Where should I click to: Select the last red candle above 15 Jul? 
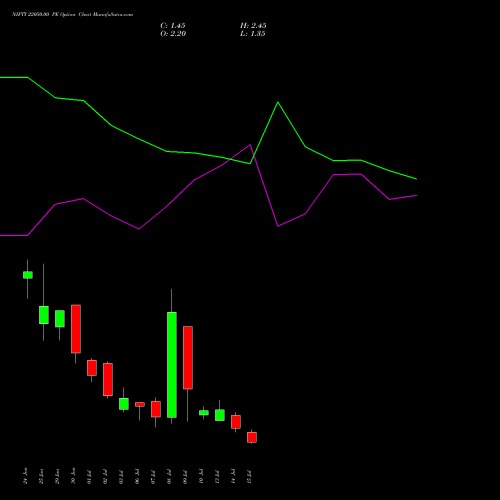pos(252,437)
